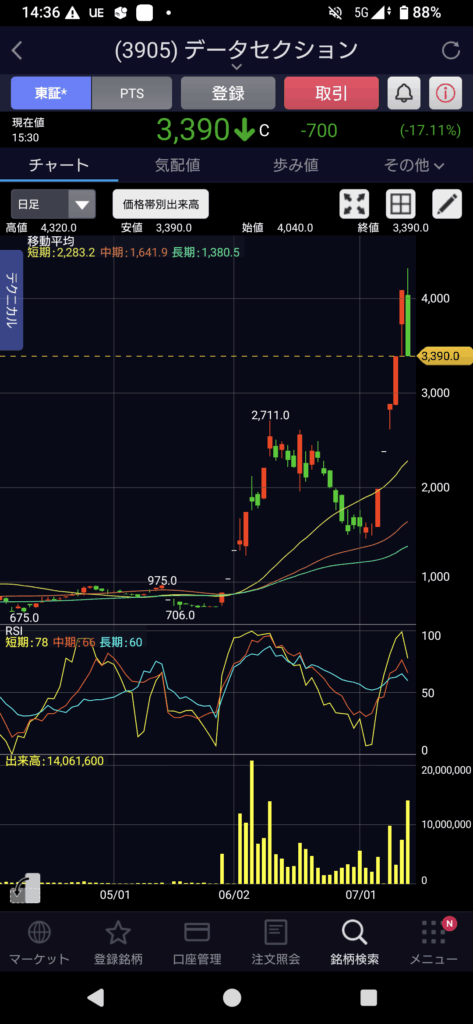Open the red info icon
Image resolution: width=473 pixels, height=1024 pixels.
coord(445,93)
